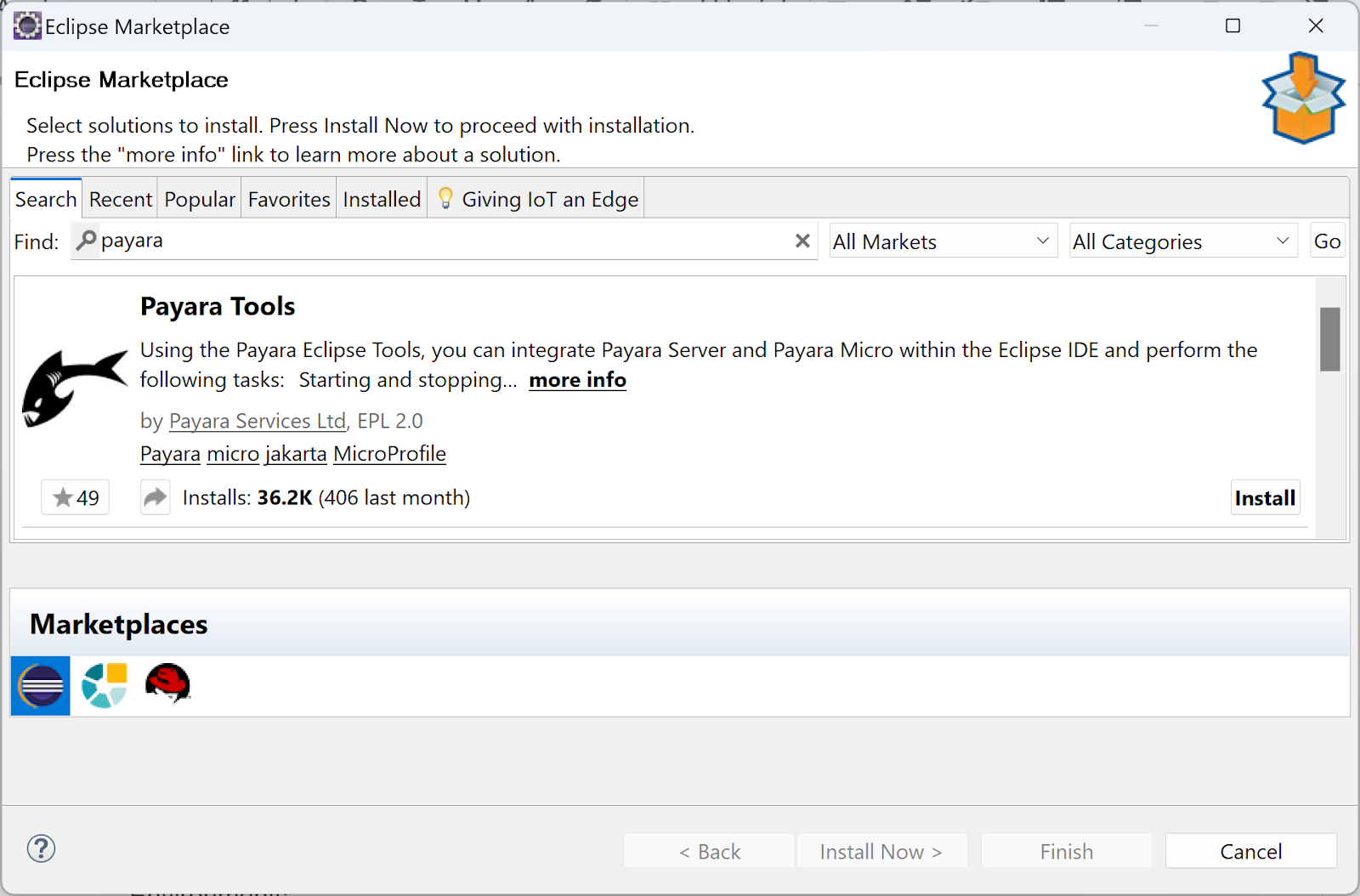Switch to the Favorites tab
Image resolution: width=1360 pixels, height=896 pixels.
pyautogui.click(x=289, y=199)
